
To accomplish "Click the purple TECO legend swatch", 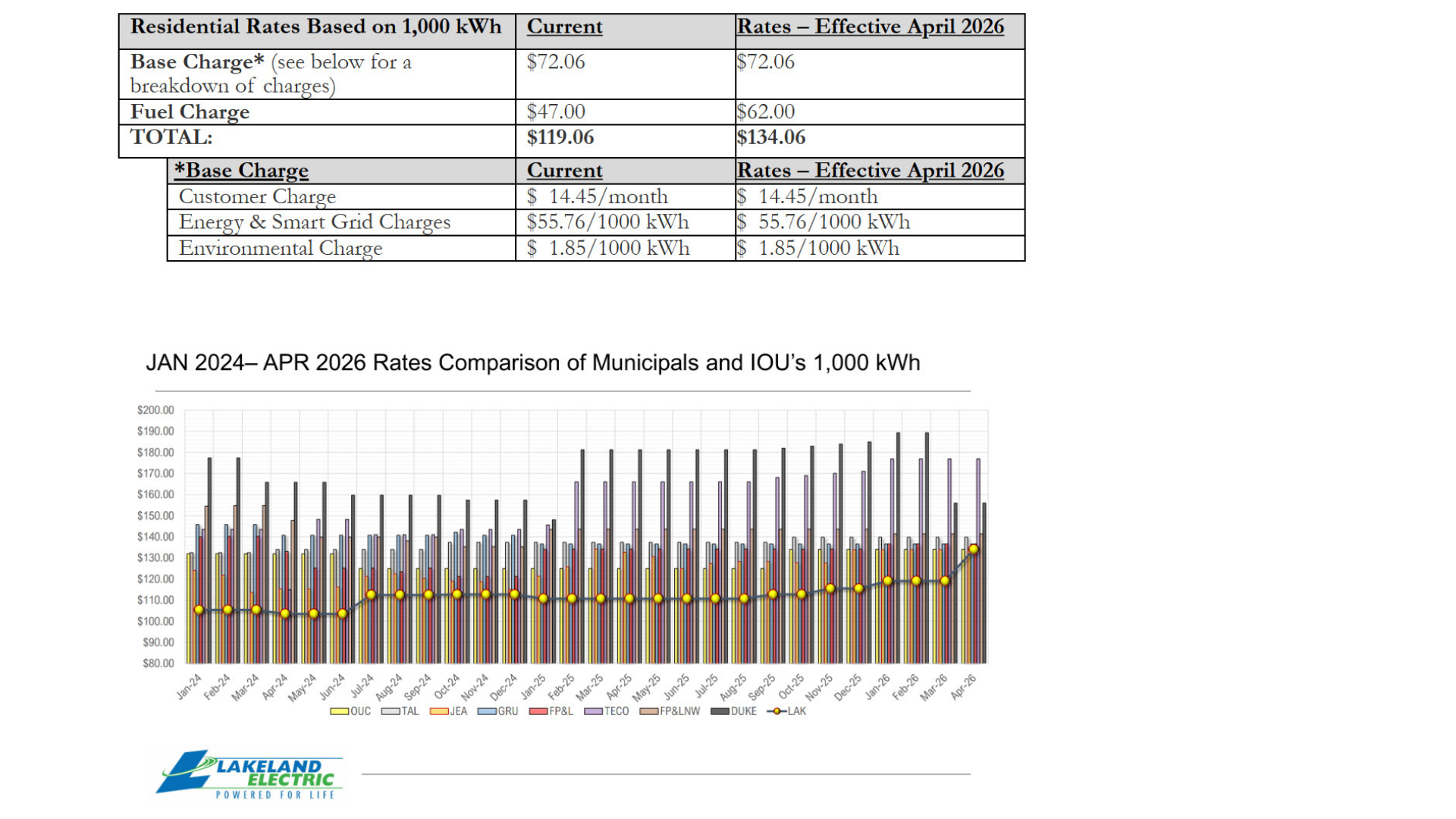I will click(593, 711).
